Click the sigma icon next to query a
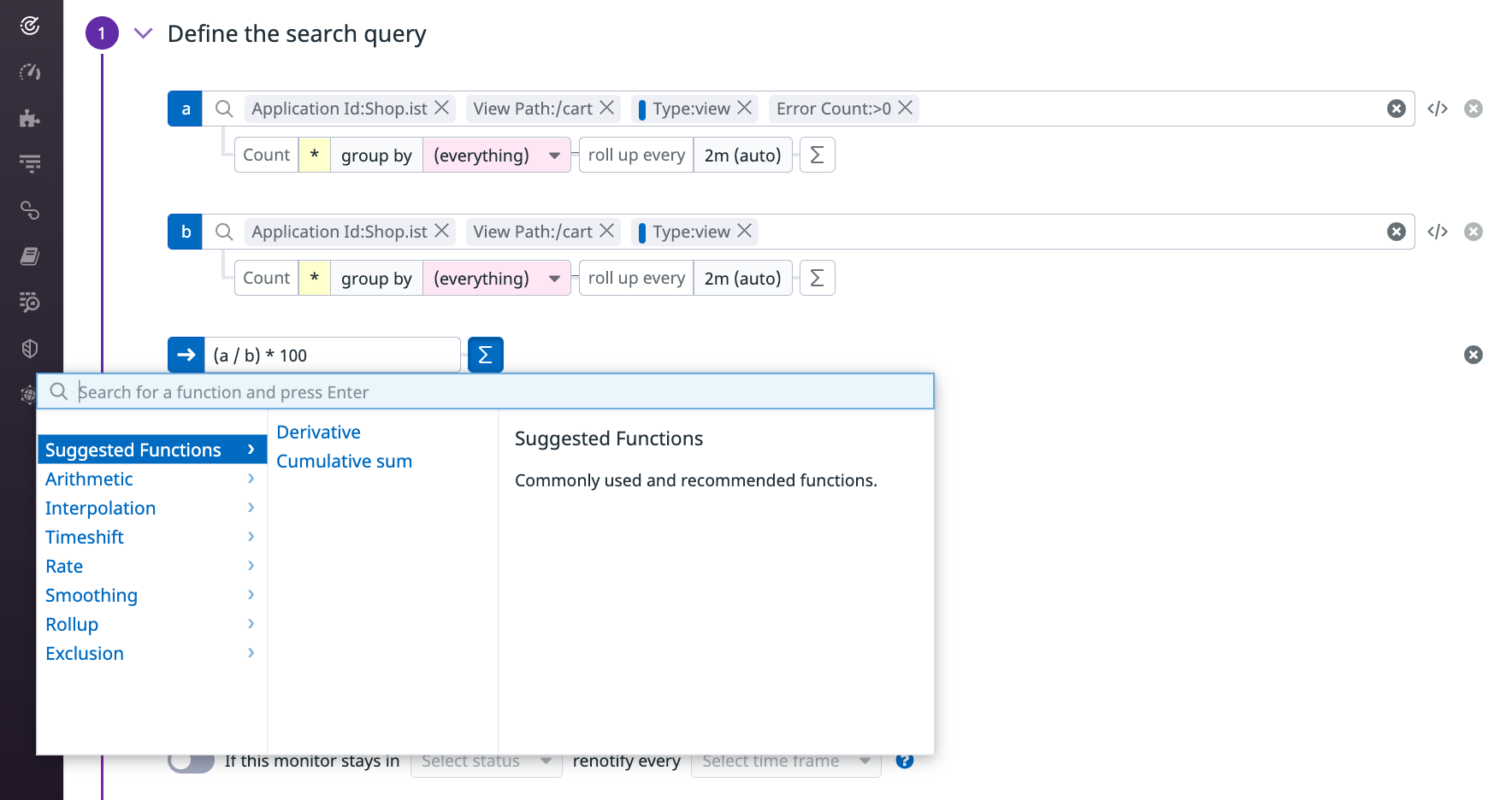 click(817, 155)
